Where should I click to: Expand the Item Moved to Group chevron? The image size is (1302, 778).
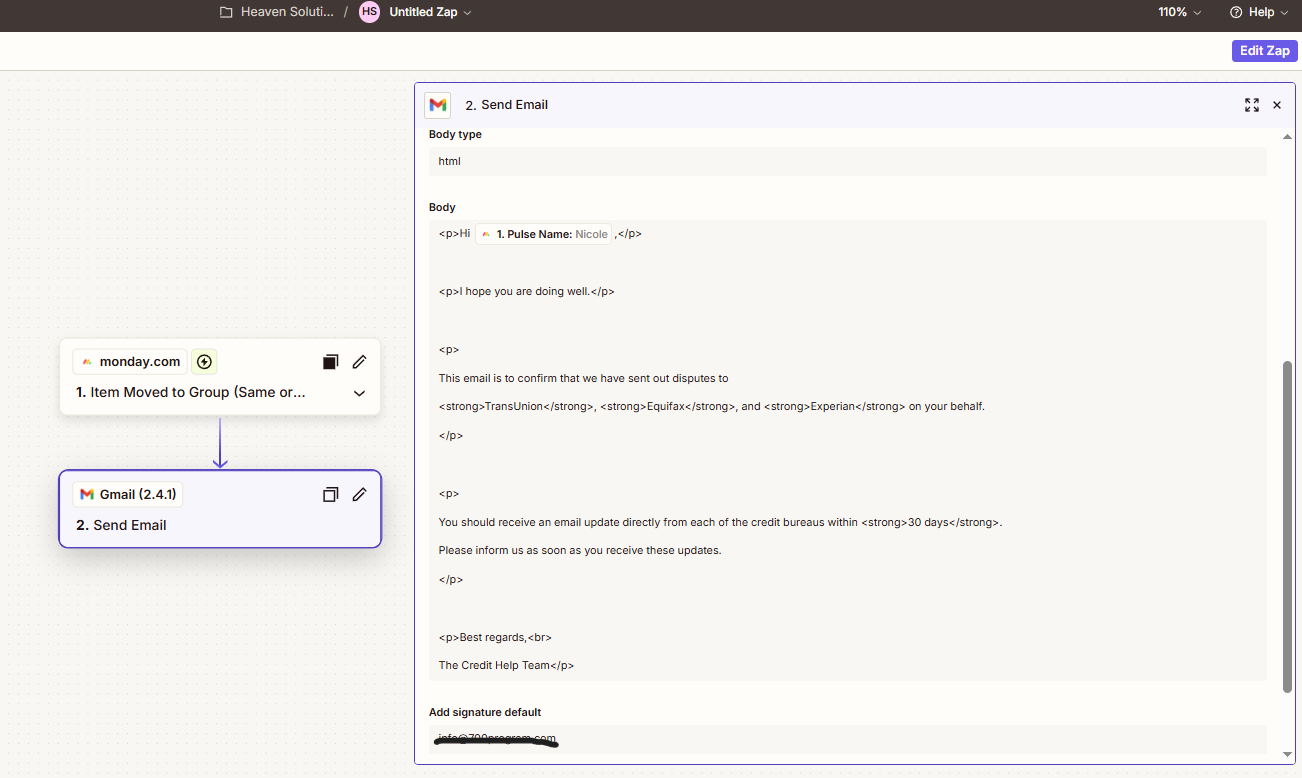(360, 393)
